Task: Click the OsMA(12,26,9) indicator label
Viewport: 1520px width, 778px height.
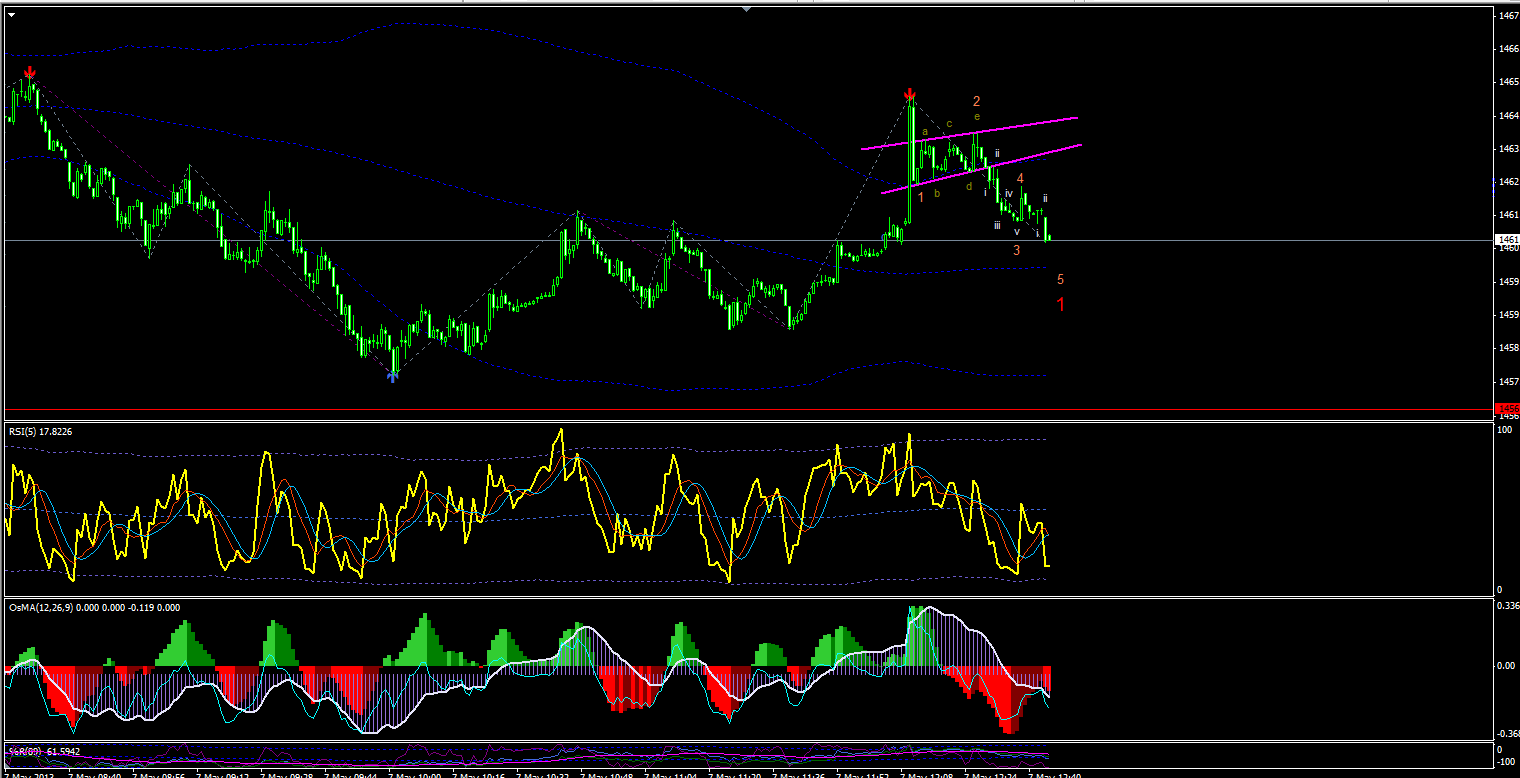Action: click(x=95, y=607)
